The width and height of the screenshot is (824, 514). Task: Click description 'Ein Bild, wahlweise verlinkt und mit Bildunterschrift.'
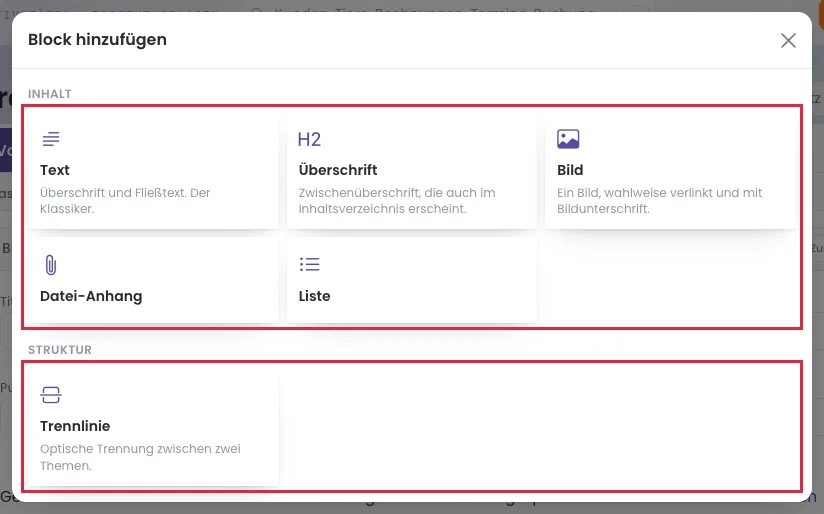tap(660, 201)
